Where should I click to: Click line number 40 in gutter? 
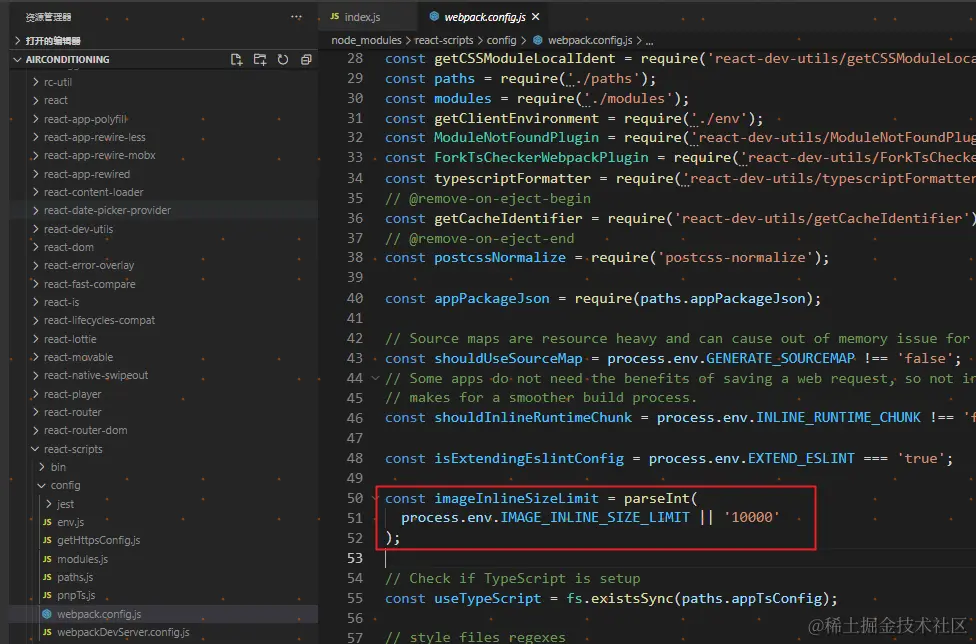(355, 298)
